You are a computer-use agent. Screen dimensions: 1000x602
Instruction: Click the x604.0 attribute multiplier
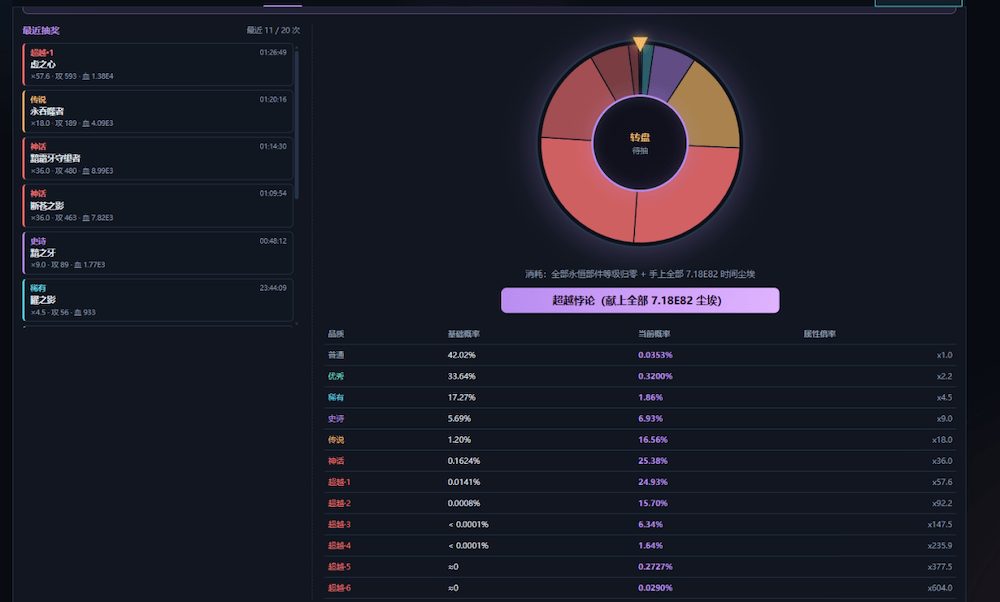pos(940,588)
